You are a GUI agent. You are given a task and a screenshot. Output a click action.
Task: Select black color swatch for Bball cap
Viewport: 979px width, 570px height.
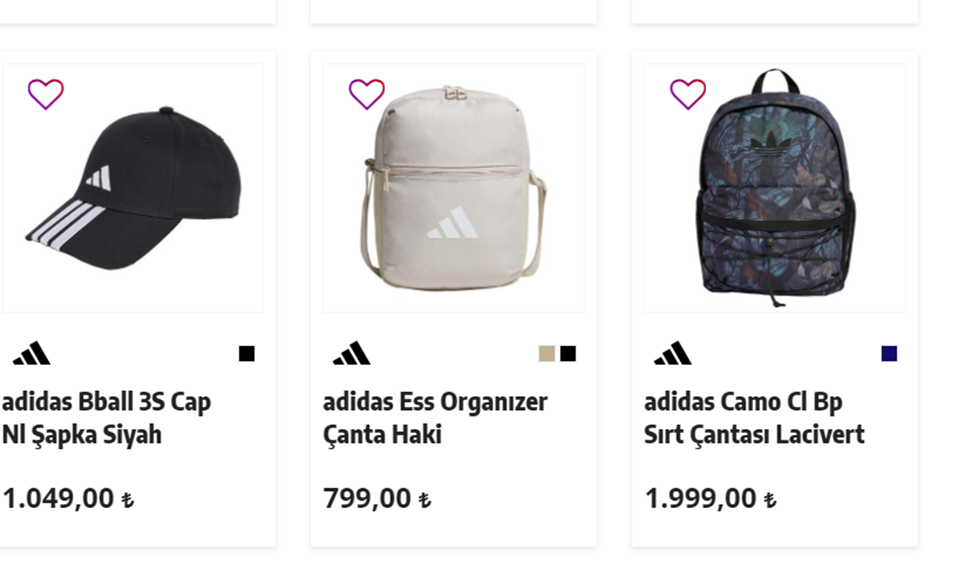point(247,354)
